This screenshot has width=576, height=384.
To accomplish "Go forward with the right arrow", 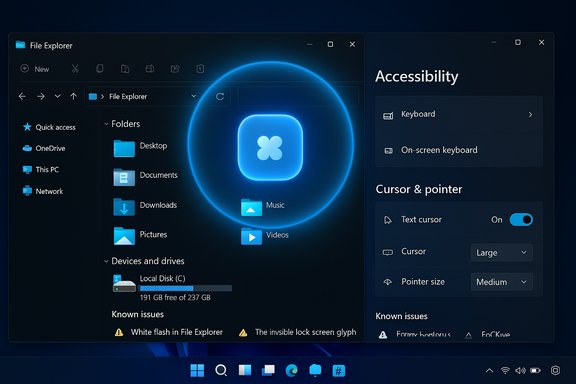I will click(41, 96).
